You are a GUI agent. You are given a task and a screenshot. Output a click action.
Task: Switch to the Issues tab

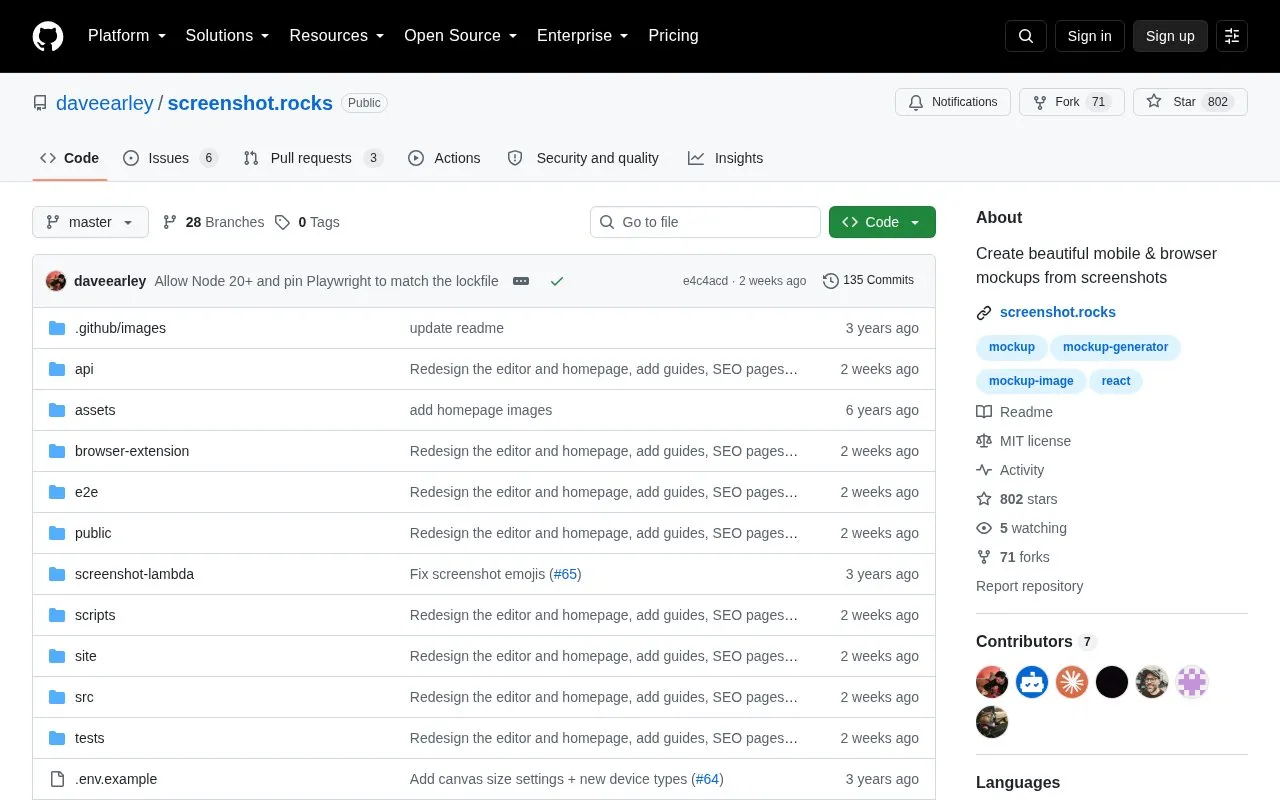point(170,158)
